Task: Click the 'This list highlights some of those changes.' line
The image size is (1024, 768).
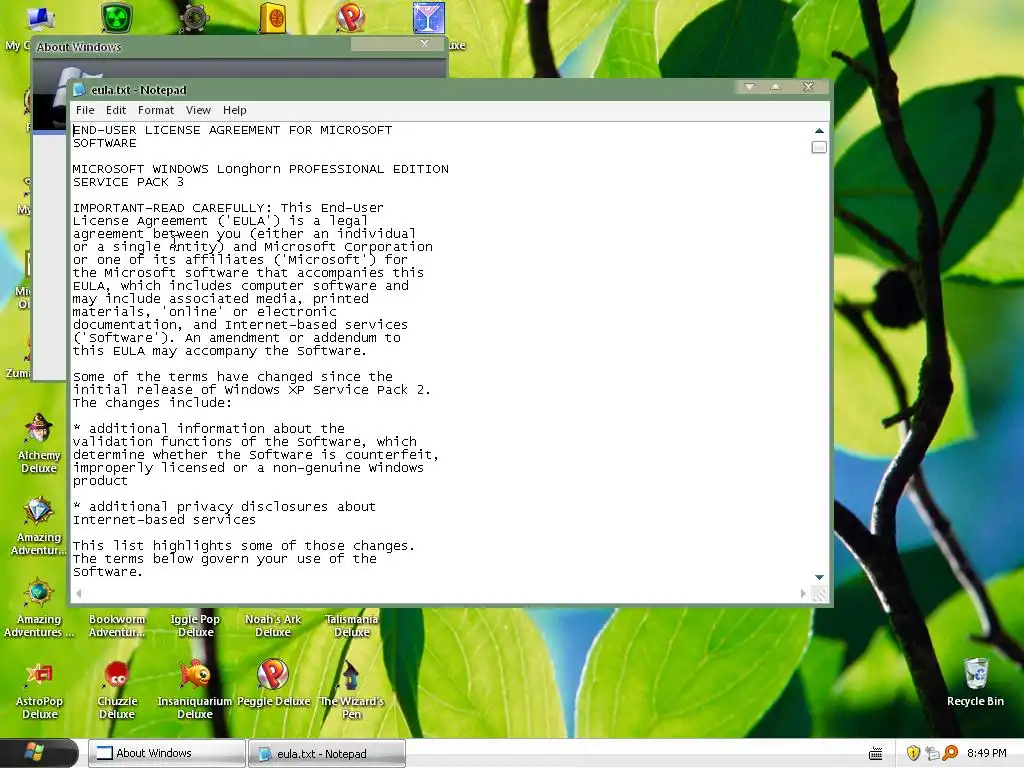Action: click(244, 546)
